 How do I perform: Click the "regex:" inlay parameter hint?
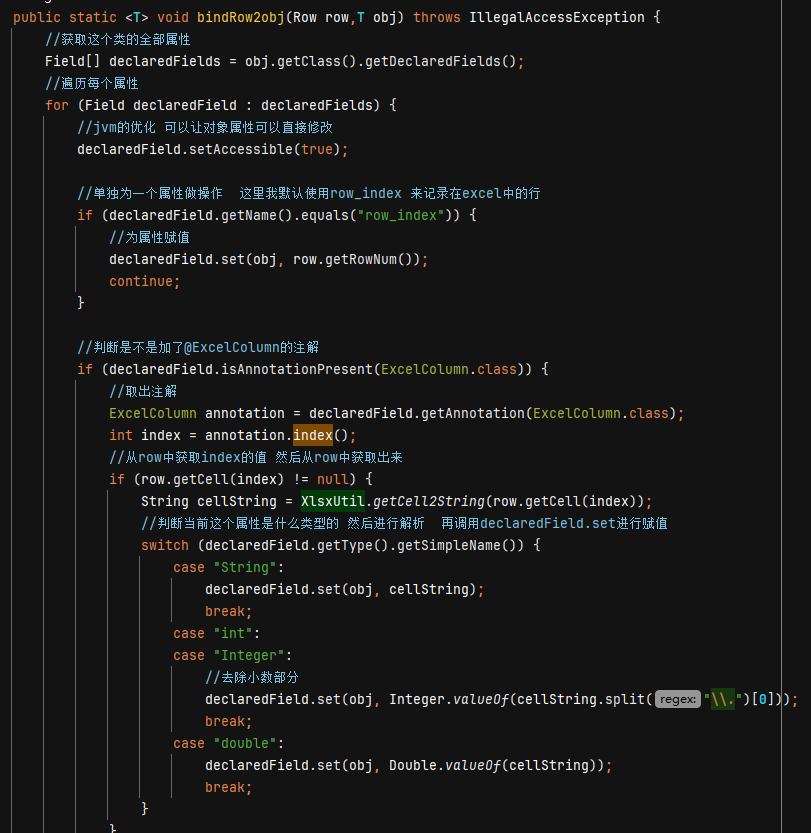point(677,700)
